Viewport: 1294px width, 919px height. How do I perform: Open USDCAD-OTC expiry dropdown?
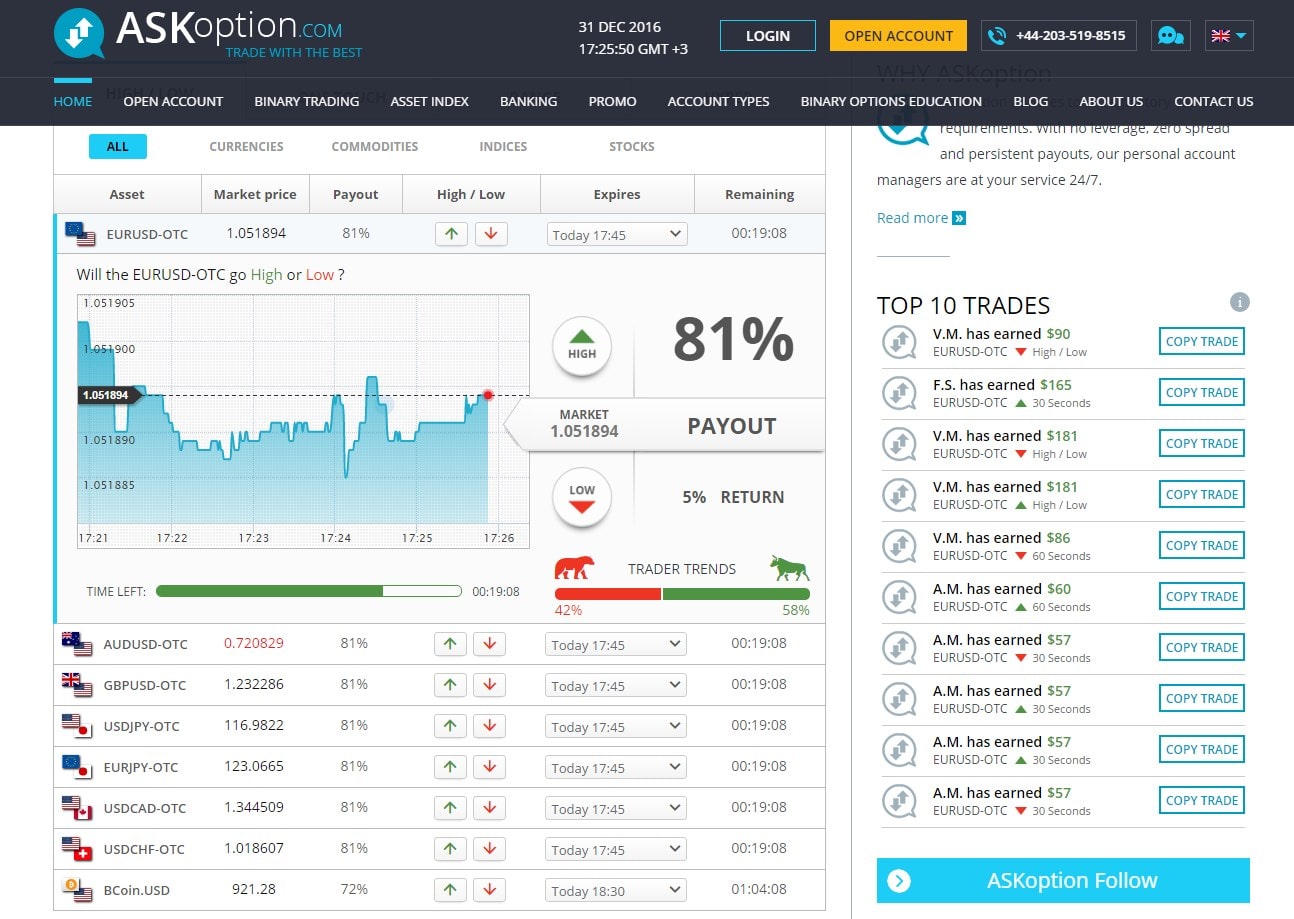click(x=616, y=809)
